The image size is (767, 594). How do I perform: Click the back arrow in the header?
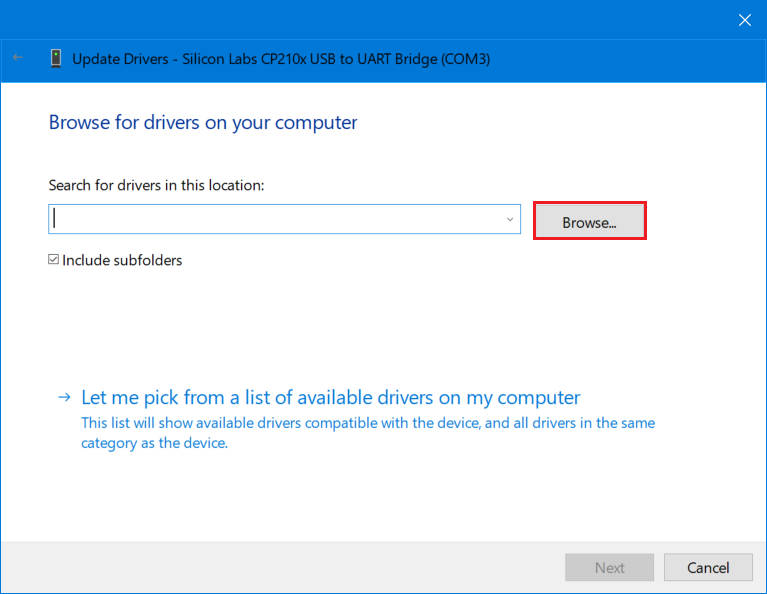tap(18, 59)
